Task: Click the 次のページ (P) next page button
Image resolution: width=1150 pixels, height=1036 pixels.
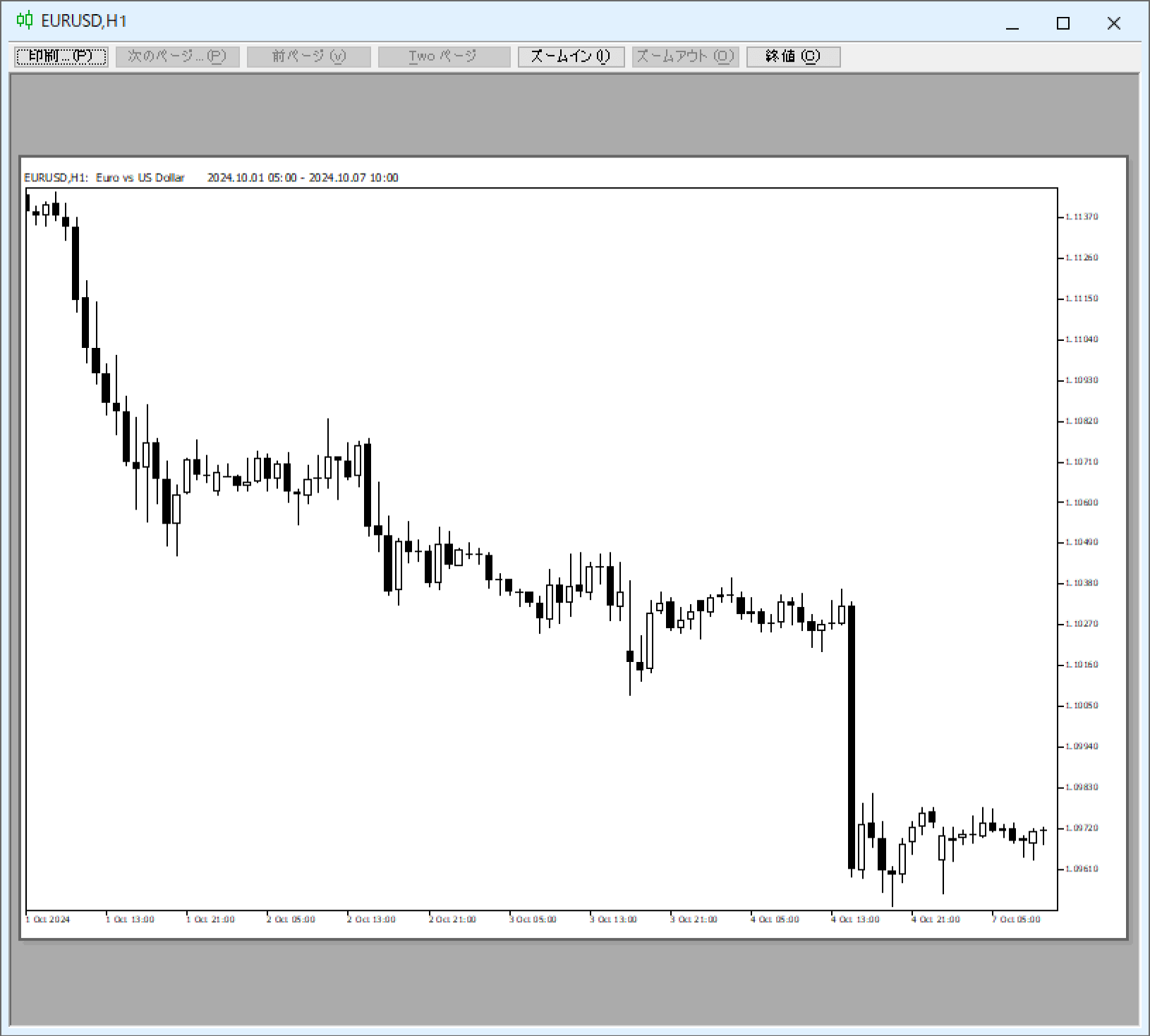Action: 178,56
